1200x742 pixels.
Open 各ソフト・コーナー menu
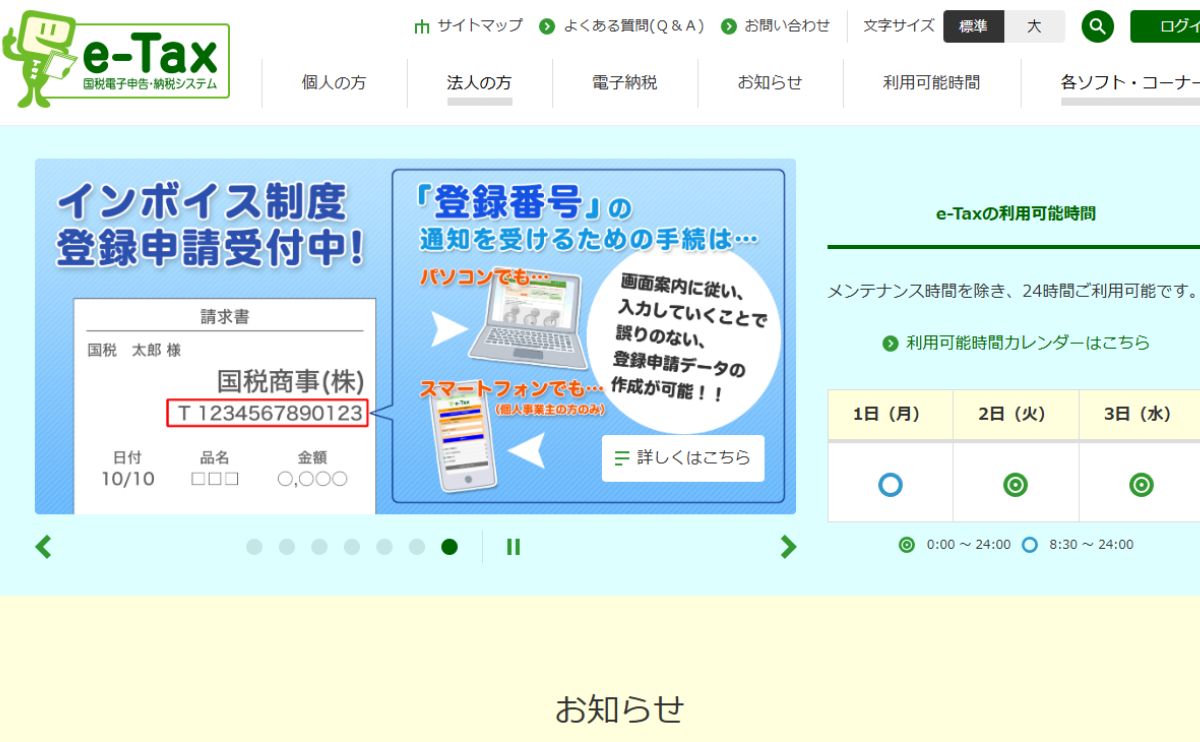(x=1130, y=83)
